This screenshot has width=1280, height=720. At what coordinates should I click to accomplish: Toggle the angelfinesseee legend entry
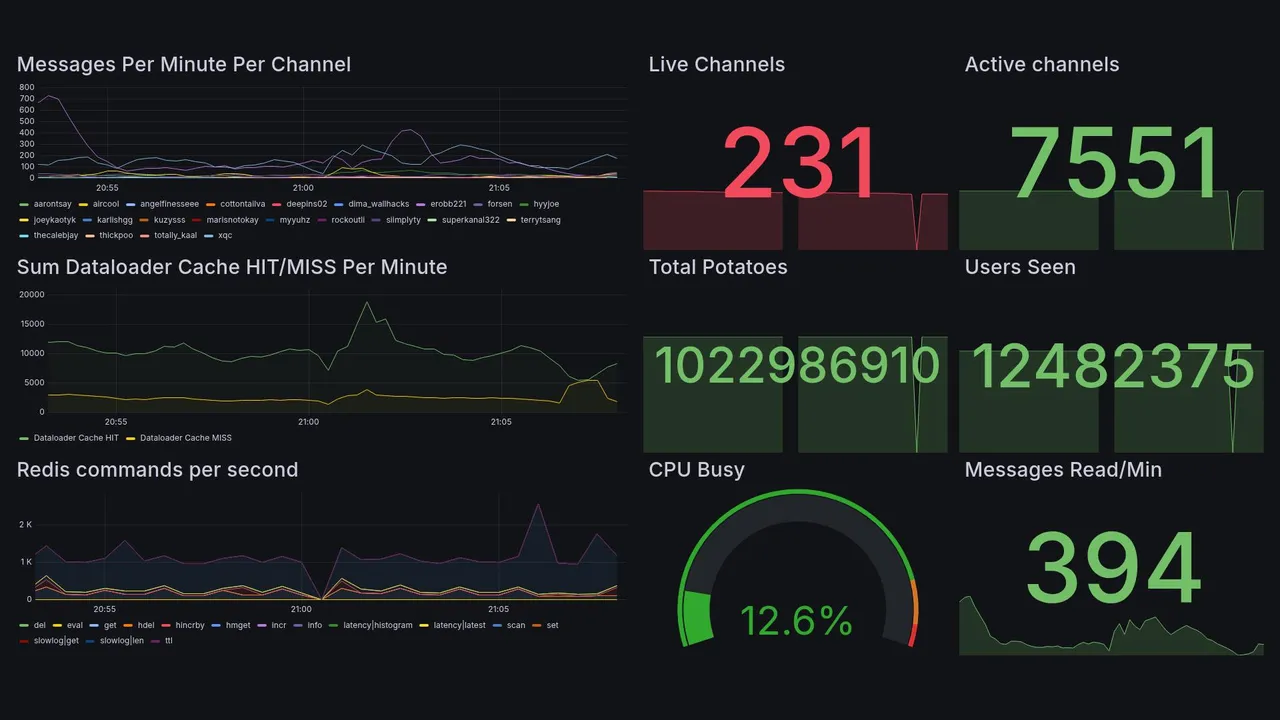162,204
